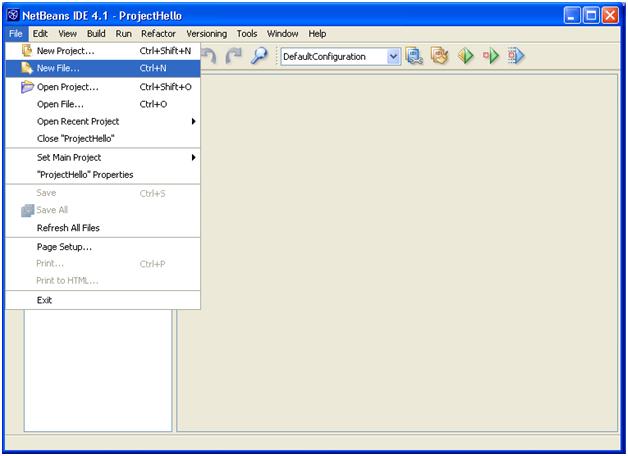Close the File menu via File
The image size is (628, 456).
pyautogui.click(x=16, y=34)
